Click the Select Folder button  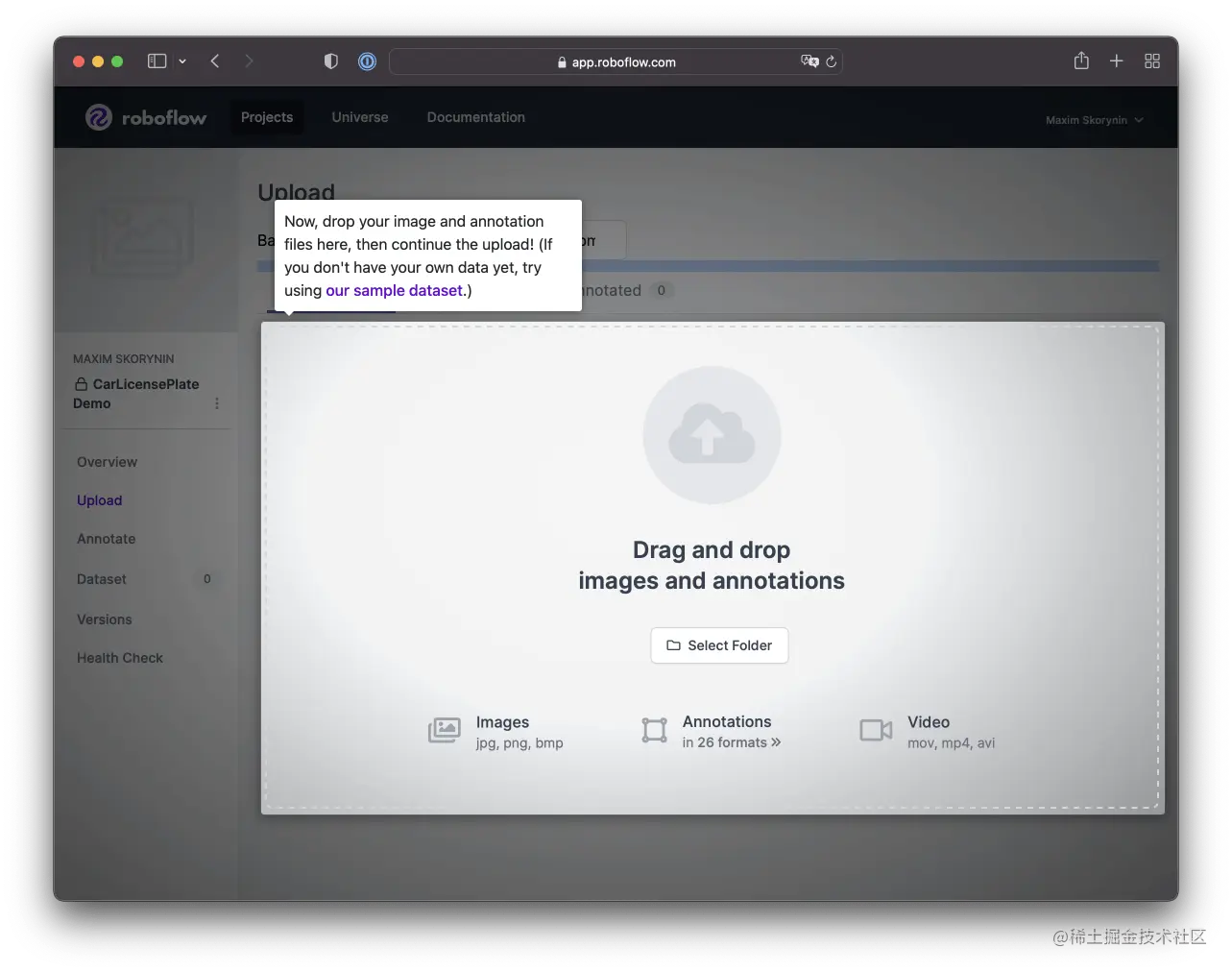pyautogui.click(x=719, y=645)
